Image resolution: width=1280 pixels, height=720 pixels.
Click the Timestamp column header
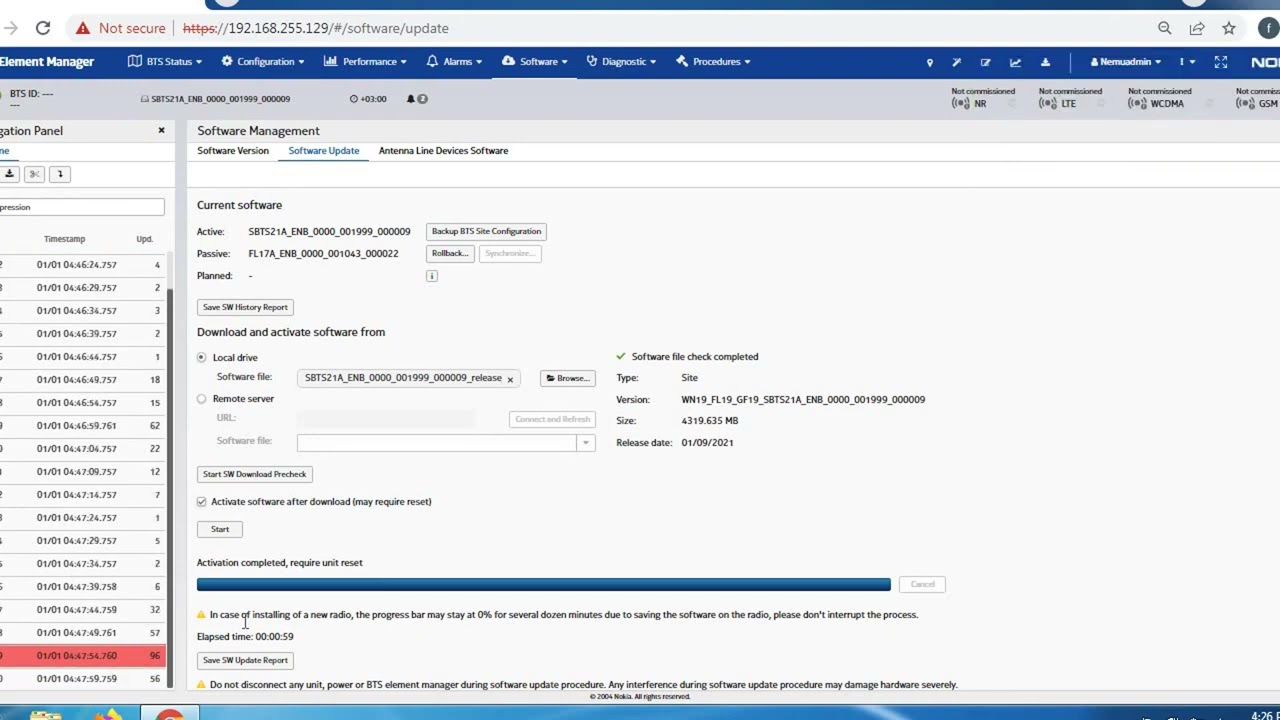tap(65, 239)
